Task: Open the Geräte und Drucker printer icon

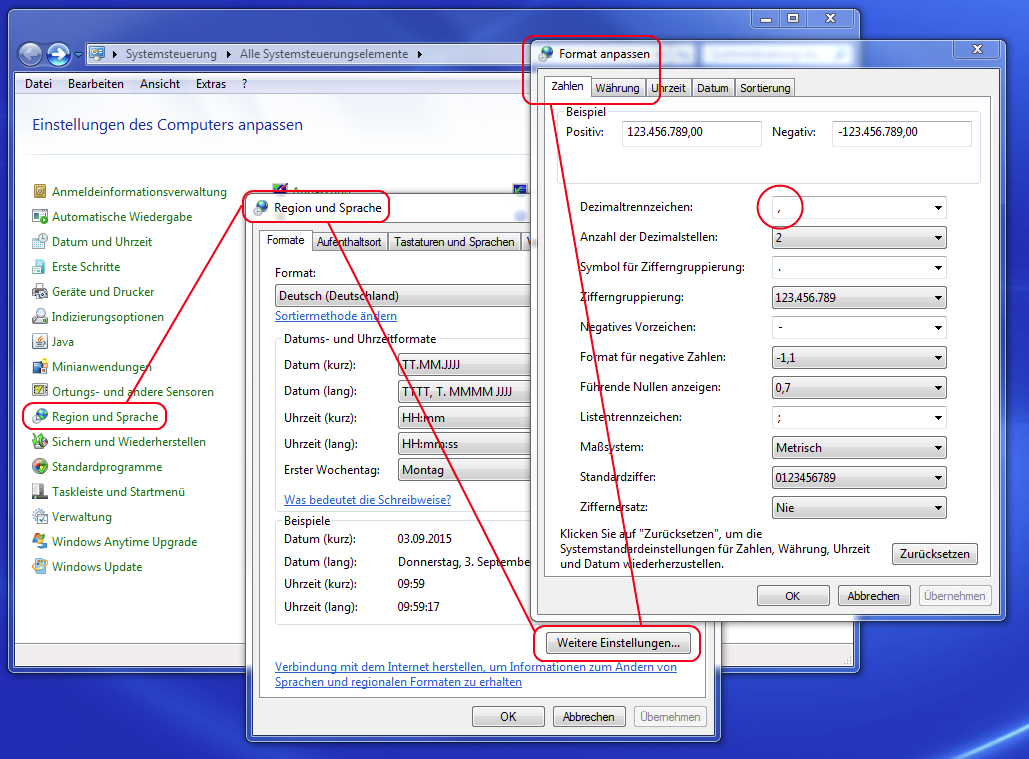Action: click(x=40, y=291)
